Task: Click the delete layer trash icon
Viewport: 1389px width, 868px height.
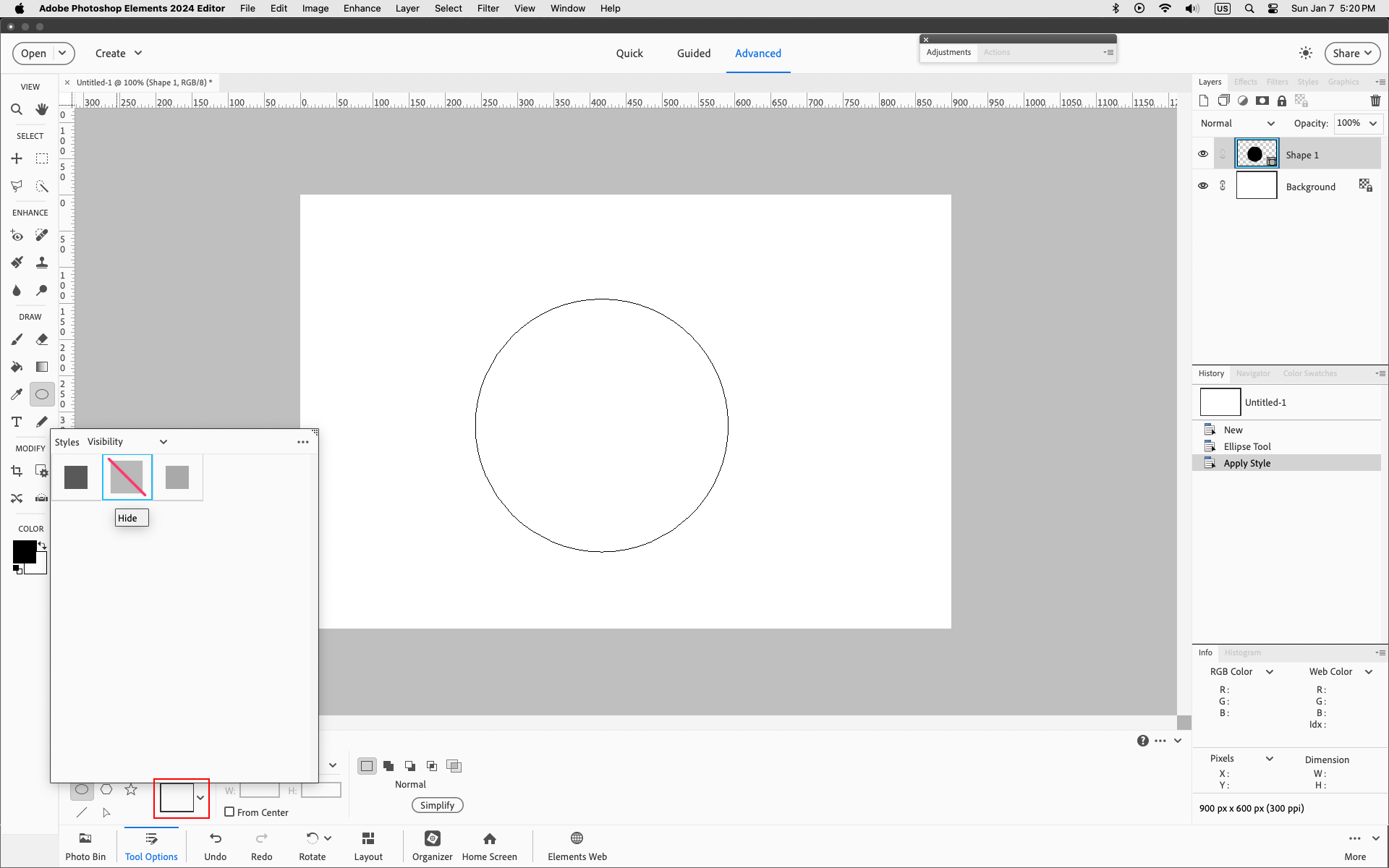Action: coord(1375,101)
